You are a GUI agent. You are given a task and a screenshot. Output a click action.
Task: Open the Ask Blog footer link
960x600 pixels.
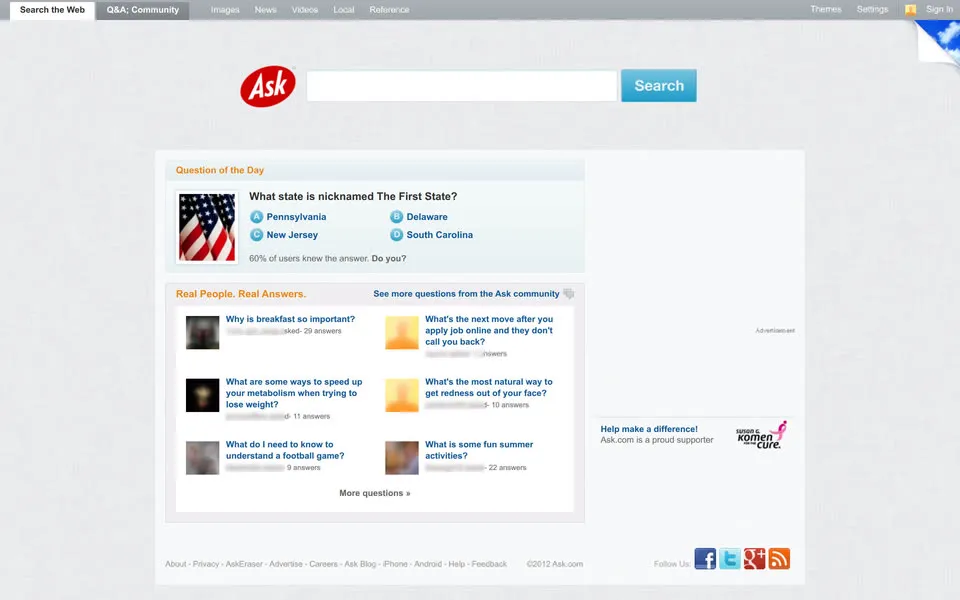[360, 564]
